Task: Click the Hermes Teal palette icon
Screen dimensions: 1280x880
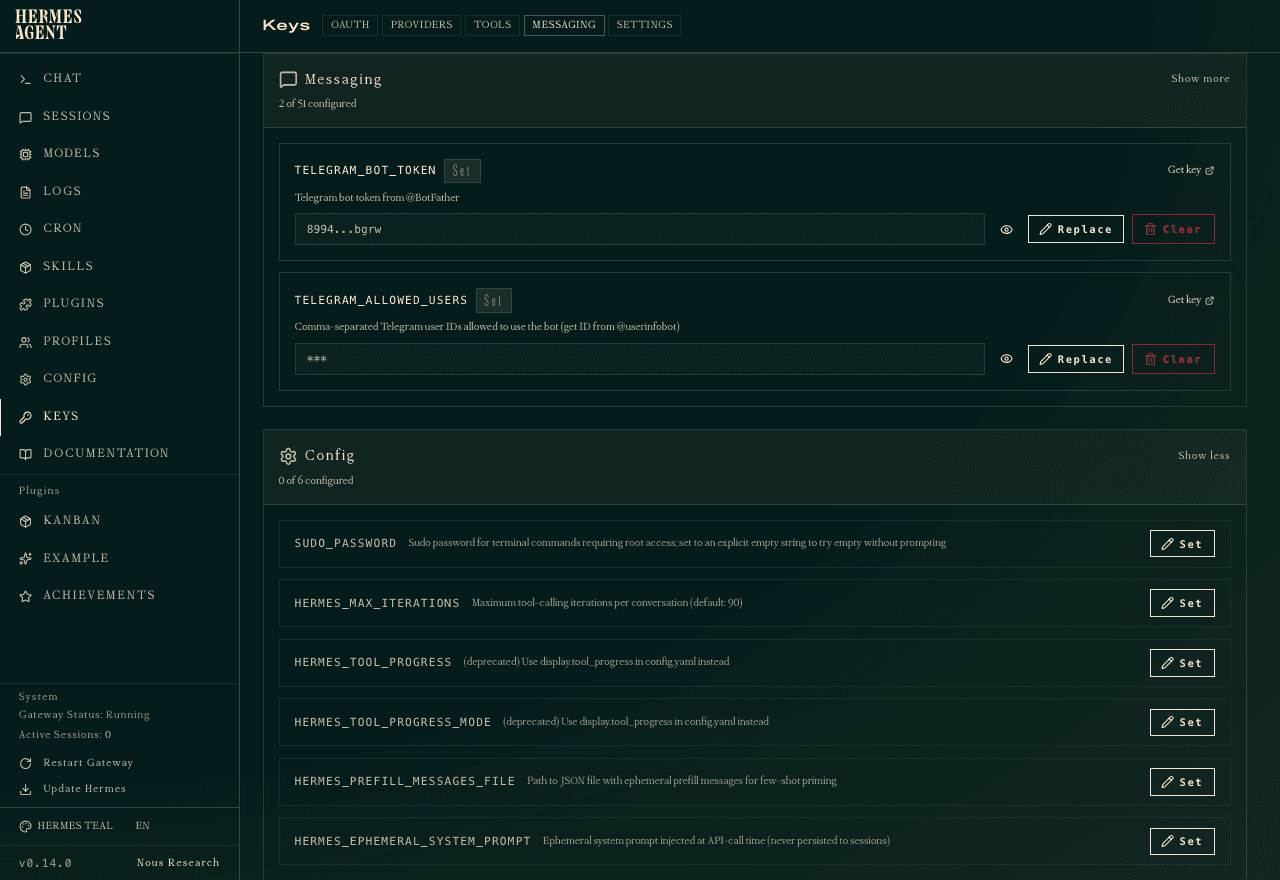Action: (x=25, y=826)
